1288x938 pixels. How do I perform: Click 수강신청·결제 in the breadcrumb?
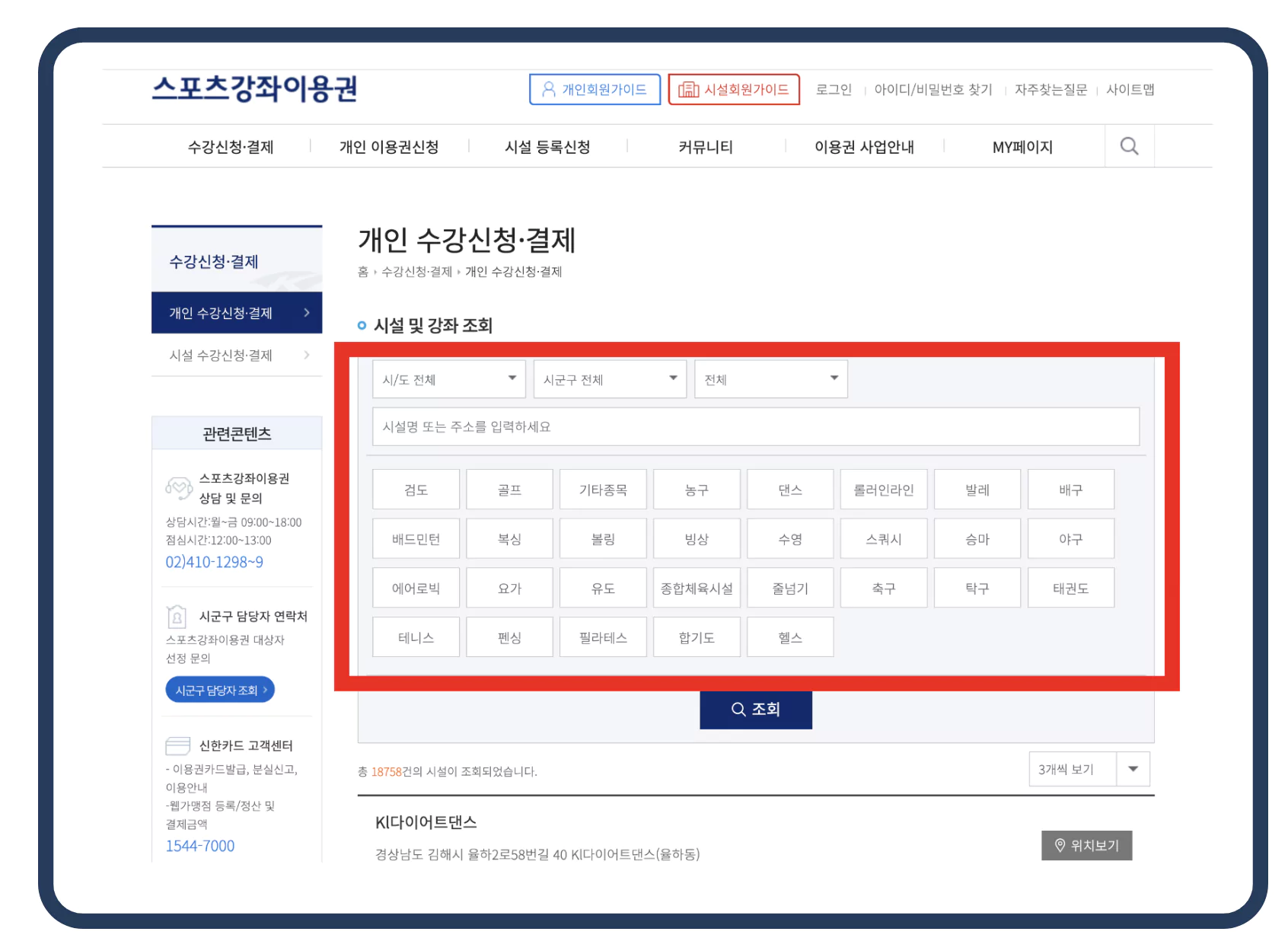click(416, 272)
